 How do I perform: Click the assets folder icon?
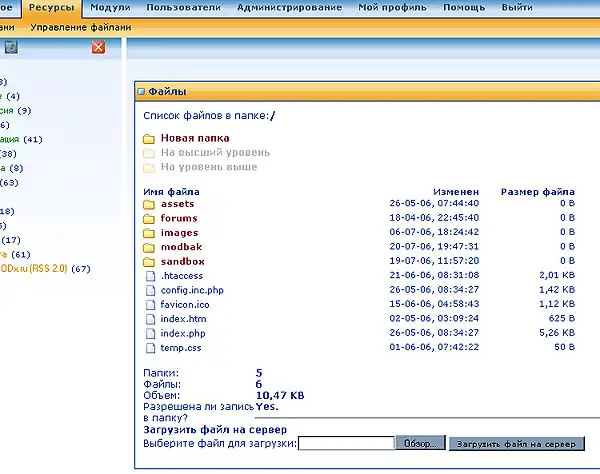point(149,204)
